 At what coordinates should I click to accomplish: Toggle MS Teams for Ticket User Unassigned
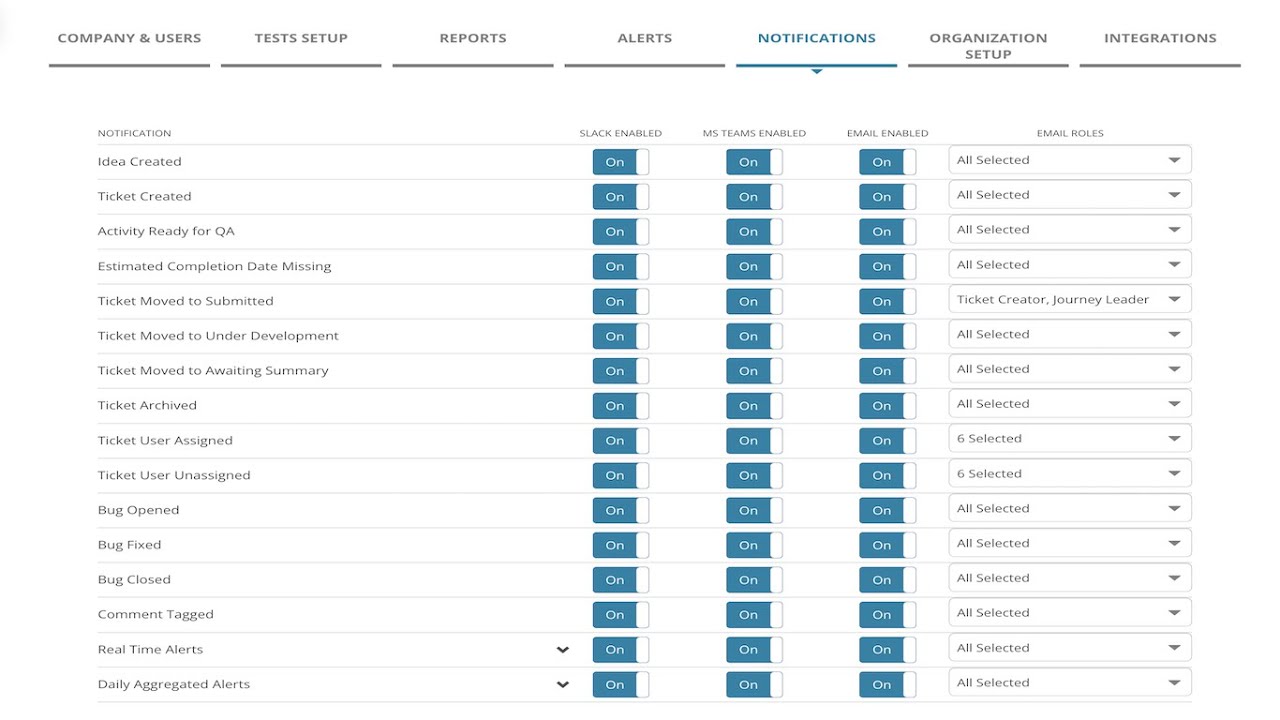coord(754,476)
